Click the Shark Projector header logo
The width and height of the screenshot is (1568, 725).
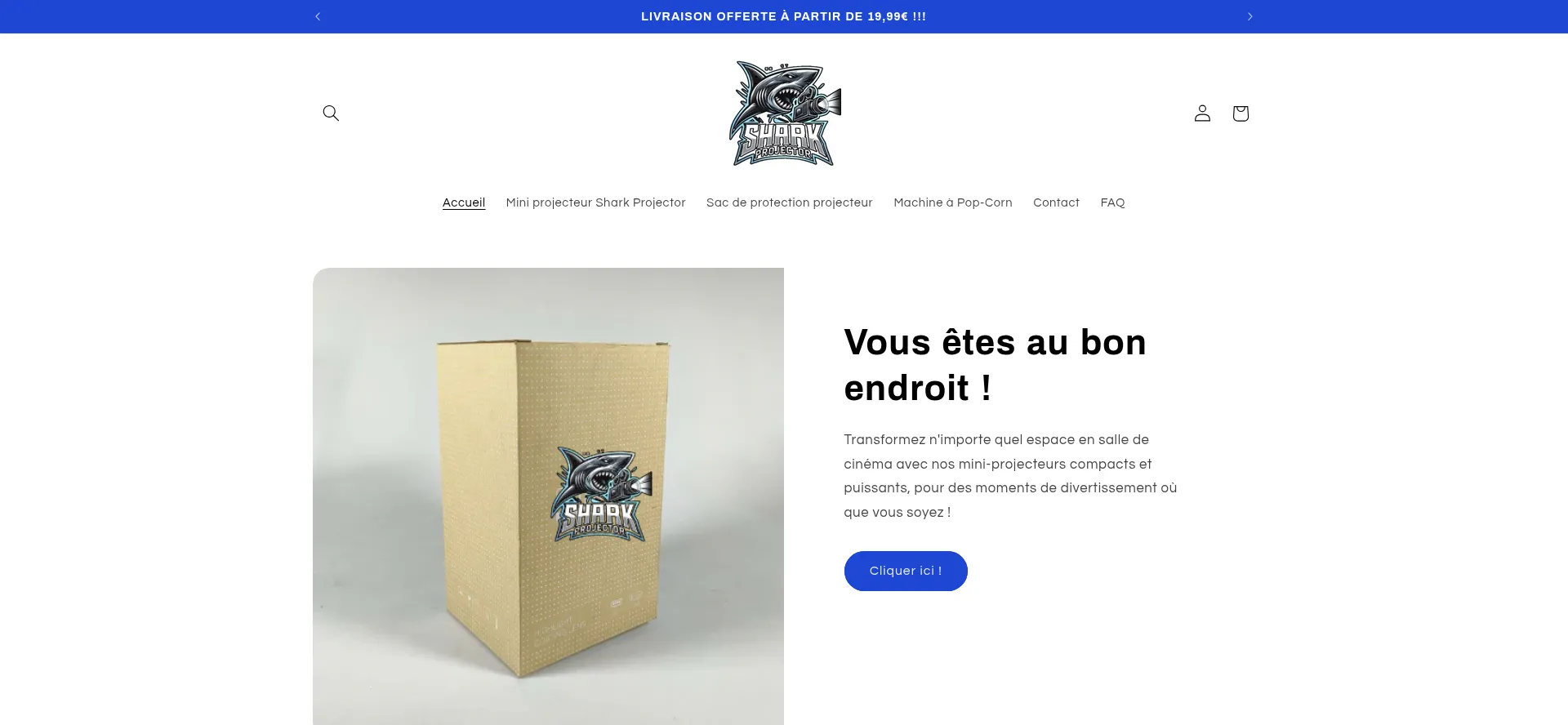(785, 113)
